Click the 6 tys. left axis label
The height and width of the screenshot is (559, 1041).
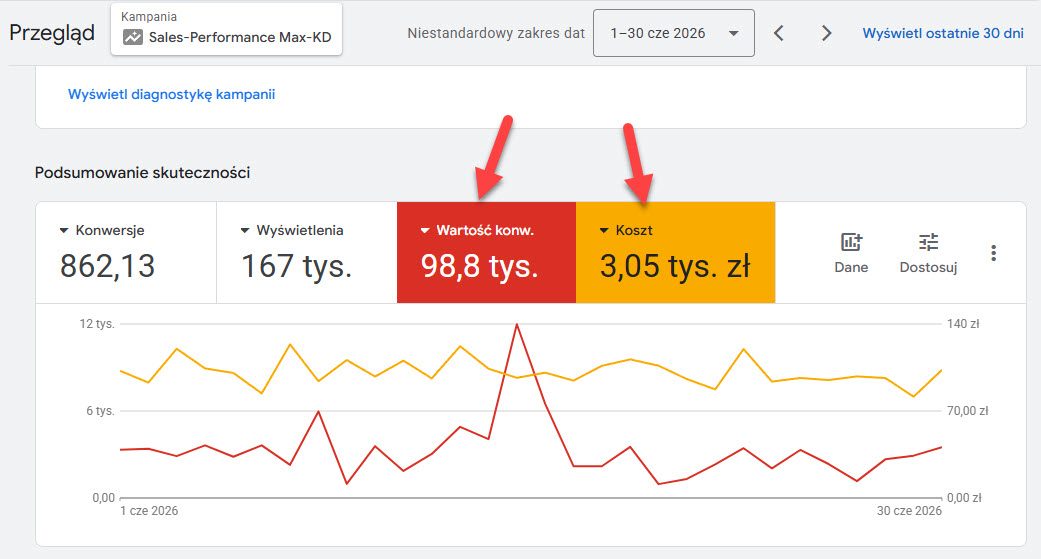(100, 411)
